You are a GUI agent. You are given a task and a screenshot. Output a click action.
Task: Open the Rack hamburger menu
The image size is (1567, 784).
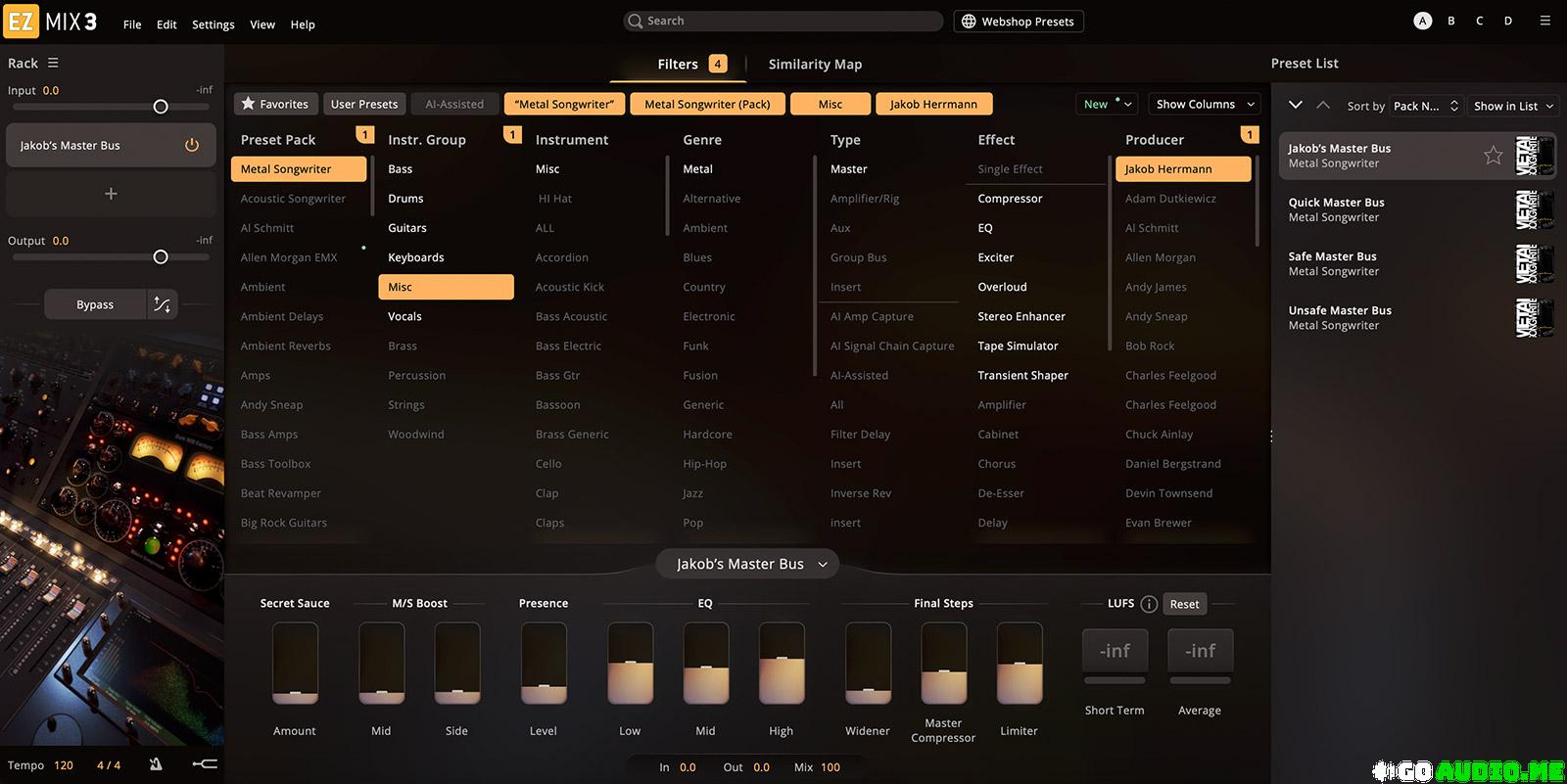53,63
